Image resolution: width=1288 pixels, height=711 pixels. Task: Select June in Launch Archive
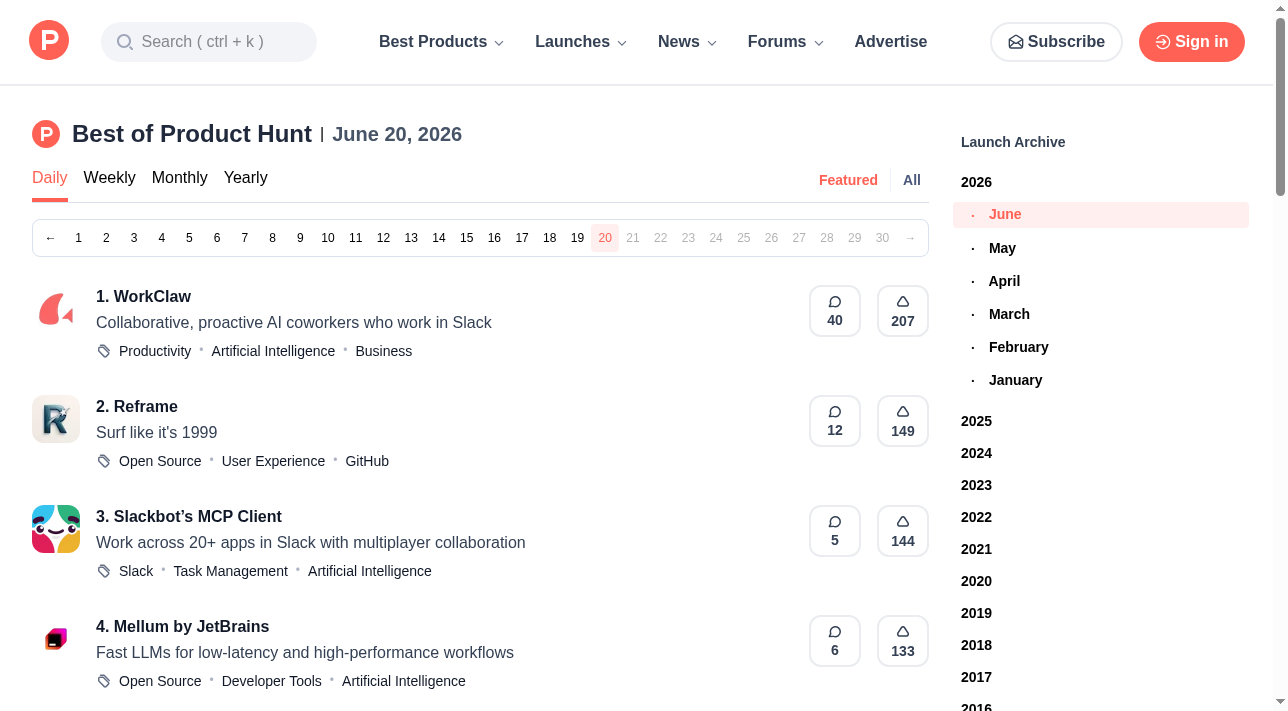tap(1101, 215)
